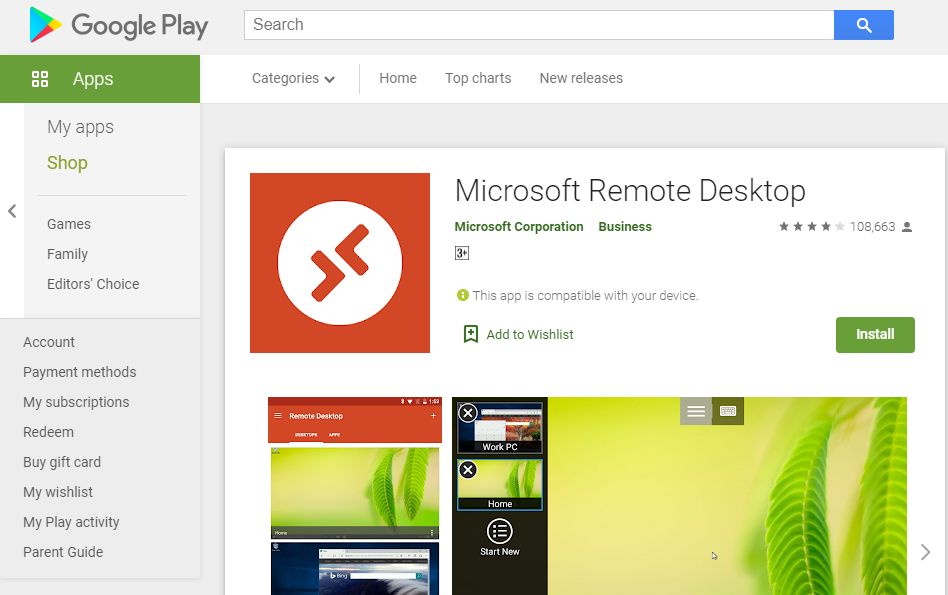This screenshot has height=595, width=948.
Task: Click the reviewer person icon beside 108,663
Action: pos(907,227)
